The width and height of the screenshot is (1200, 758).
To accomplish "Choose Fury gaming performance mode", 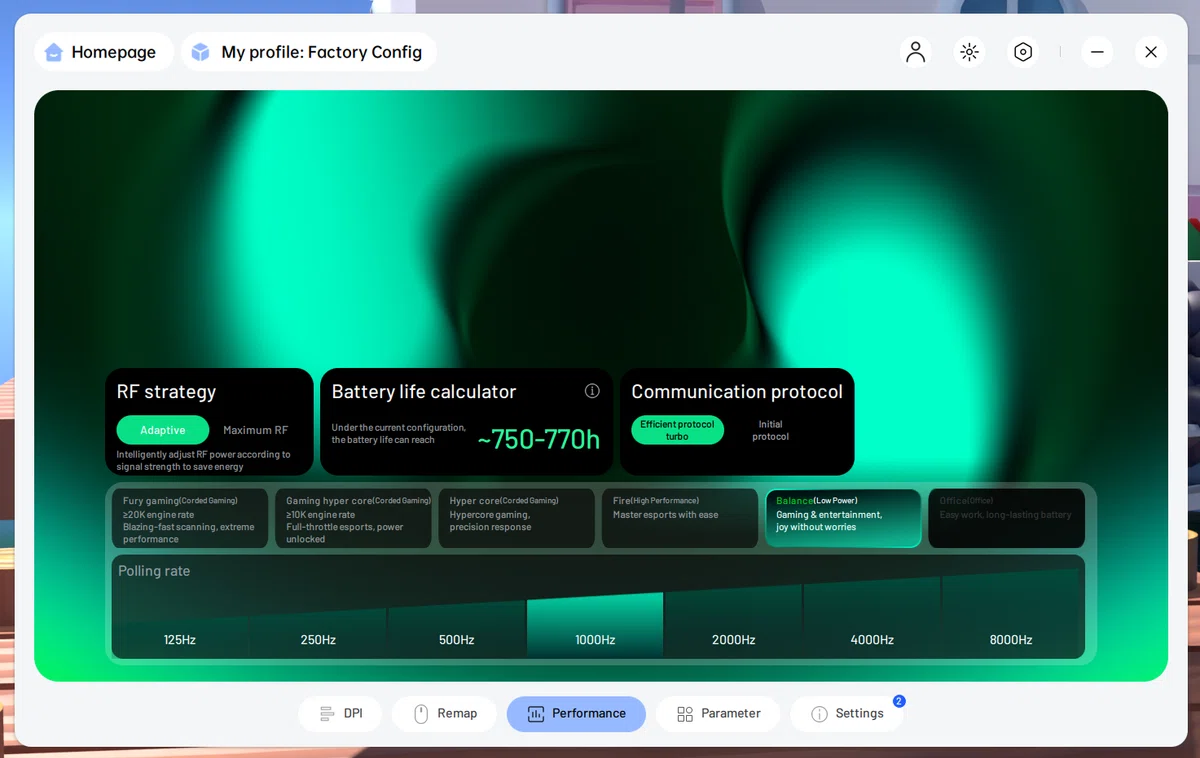I will [x=190, y=518].
